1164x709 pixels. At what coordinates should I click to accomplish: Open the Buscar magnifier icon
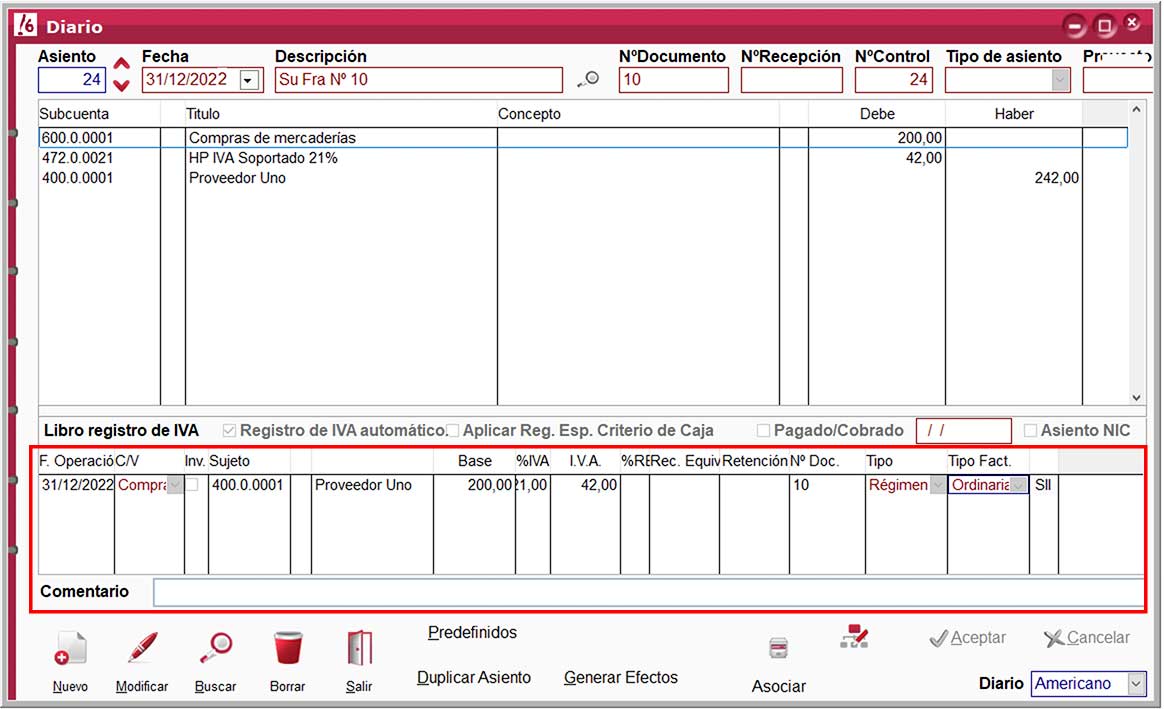[x=215, y=648]
